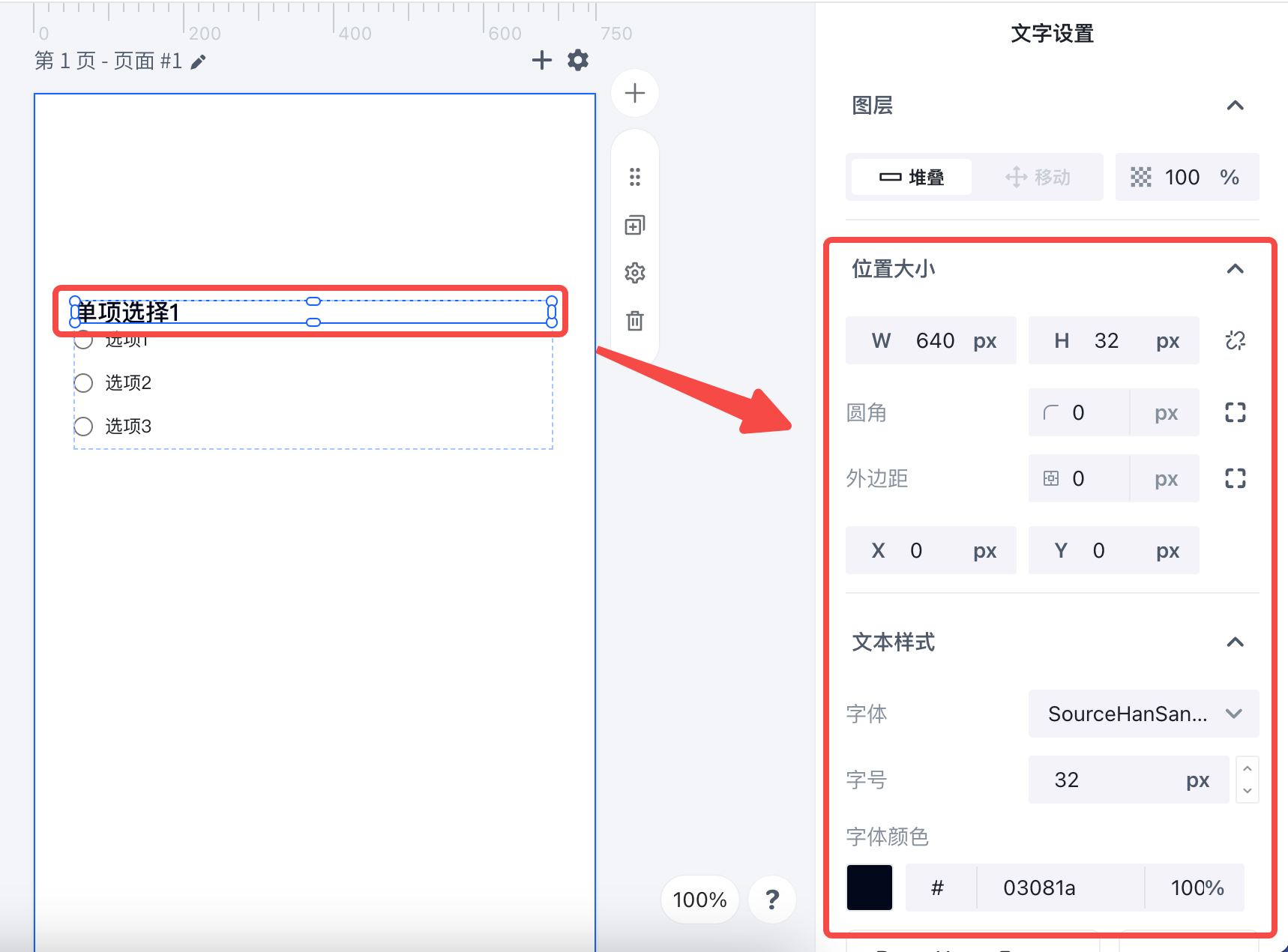1288x952 pixels.
Task: Select the 单项选择1 title text
Action: (x=129, y=312)
